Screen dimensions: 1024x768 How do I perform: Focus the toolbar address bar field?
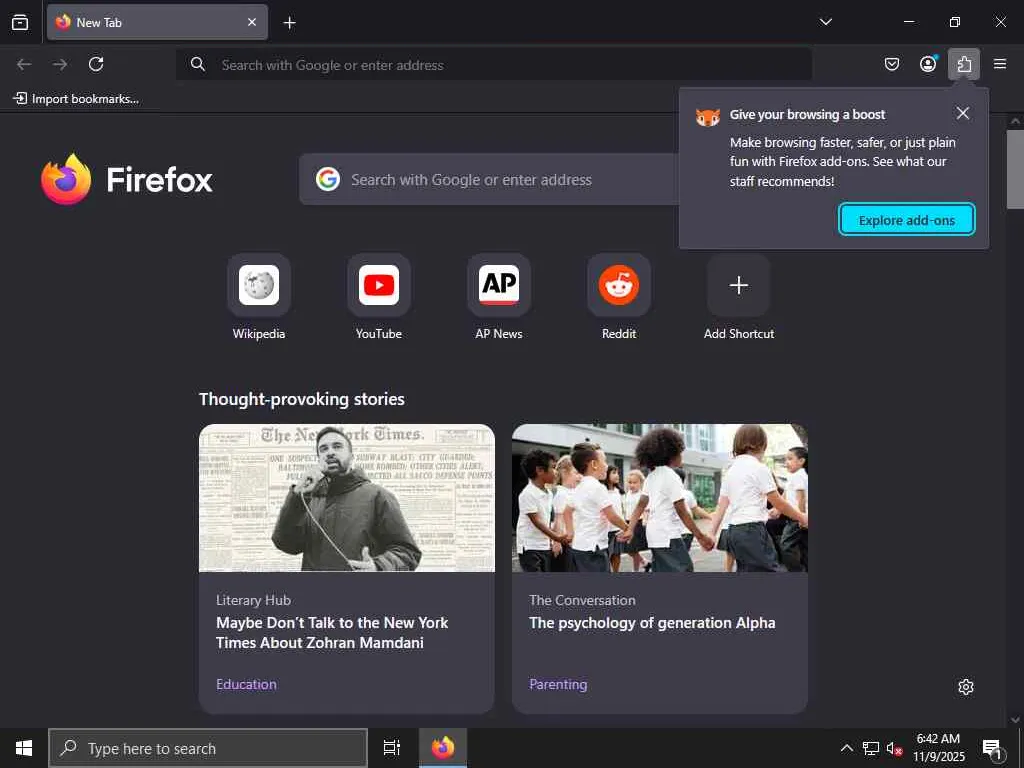(x=494, y=65)
